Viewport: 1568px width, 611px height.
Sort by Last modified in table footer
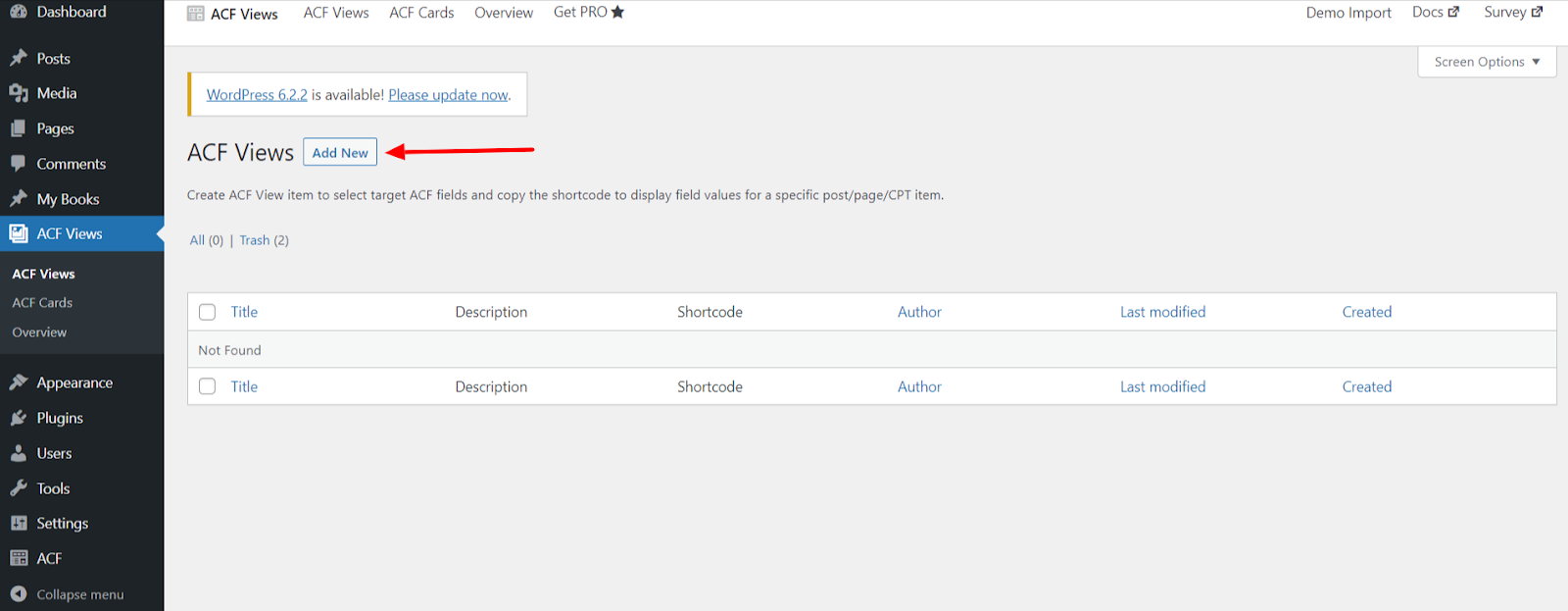pos(1163,386)
